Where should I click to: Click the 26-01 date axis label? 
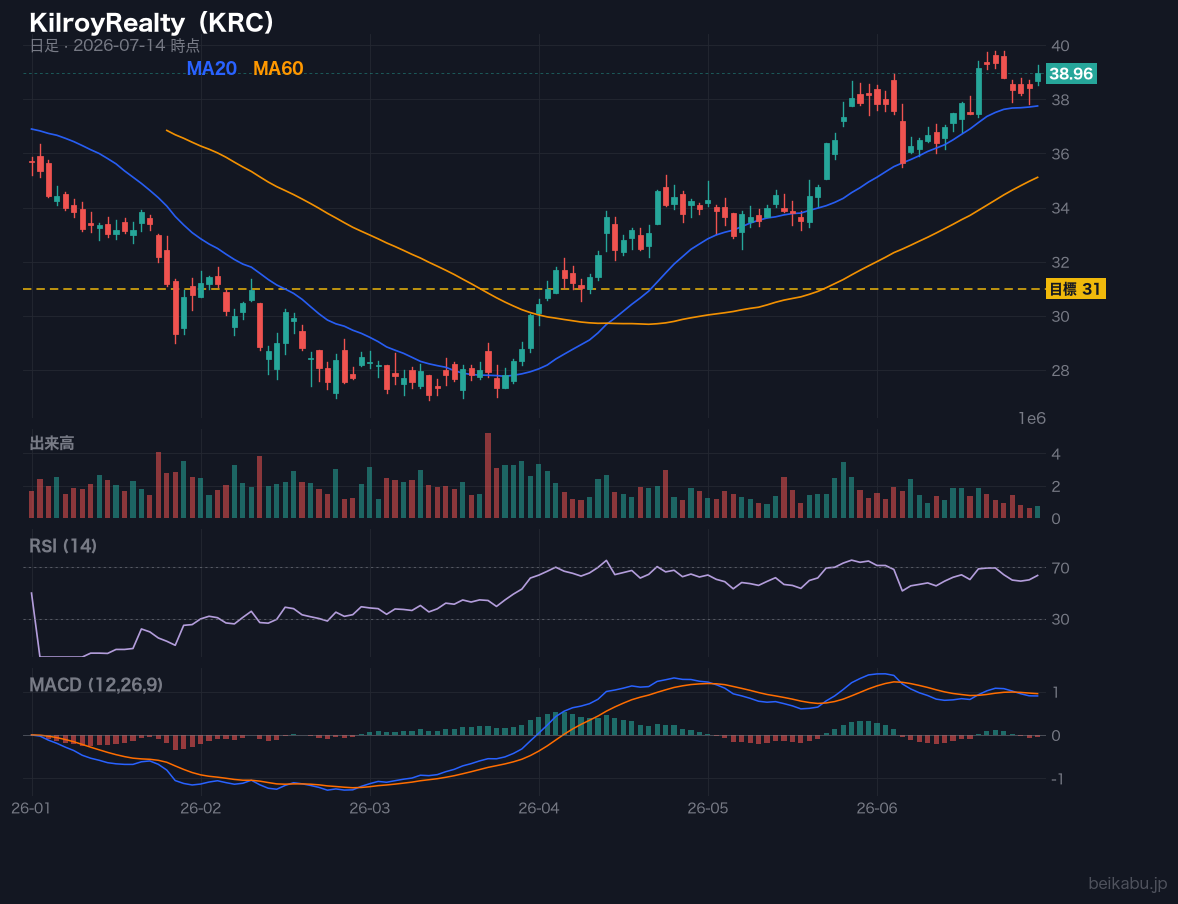[x=32, y=809]
